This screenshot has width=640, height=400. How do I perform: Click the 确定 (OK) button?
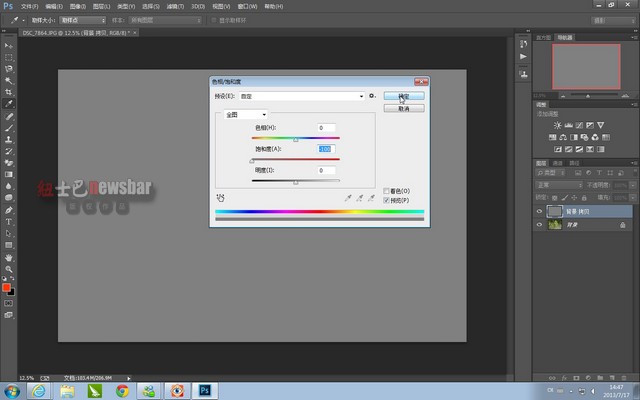point(404,96)
